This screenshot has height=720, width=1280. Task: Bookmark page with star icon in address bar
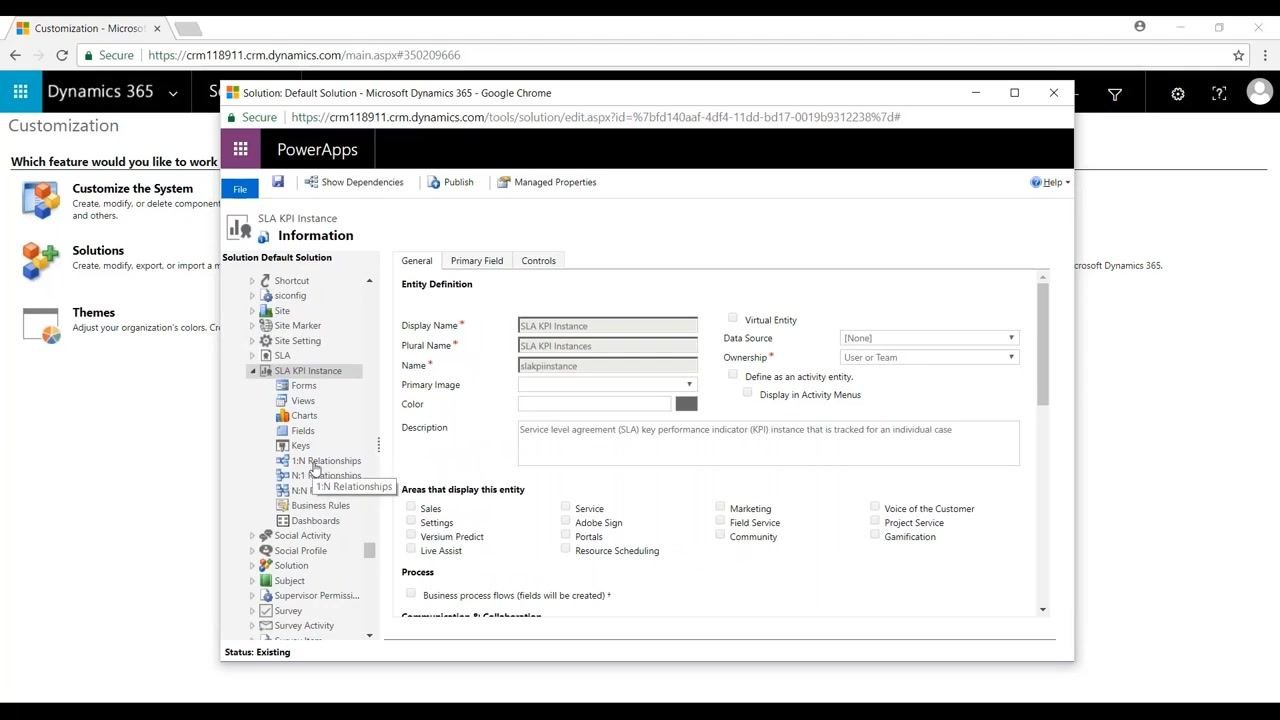(1238, 56)
